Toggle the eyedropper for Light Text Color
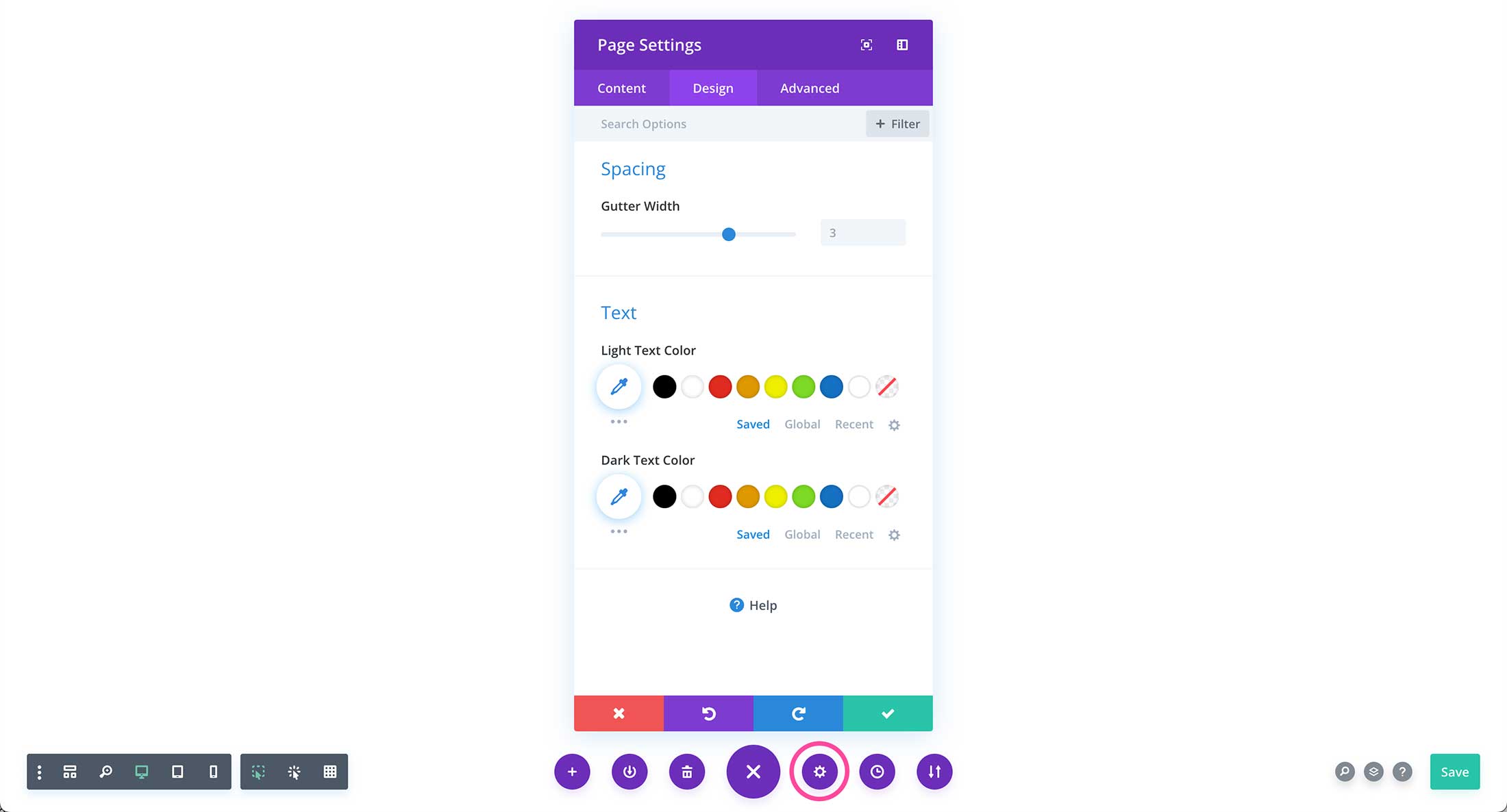 point(618,386)
